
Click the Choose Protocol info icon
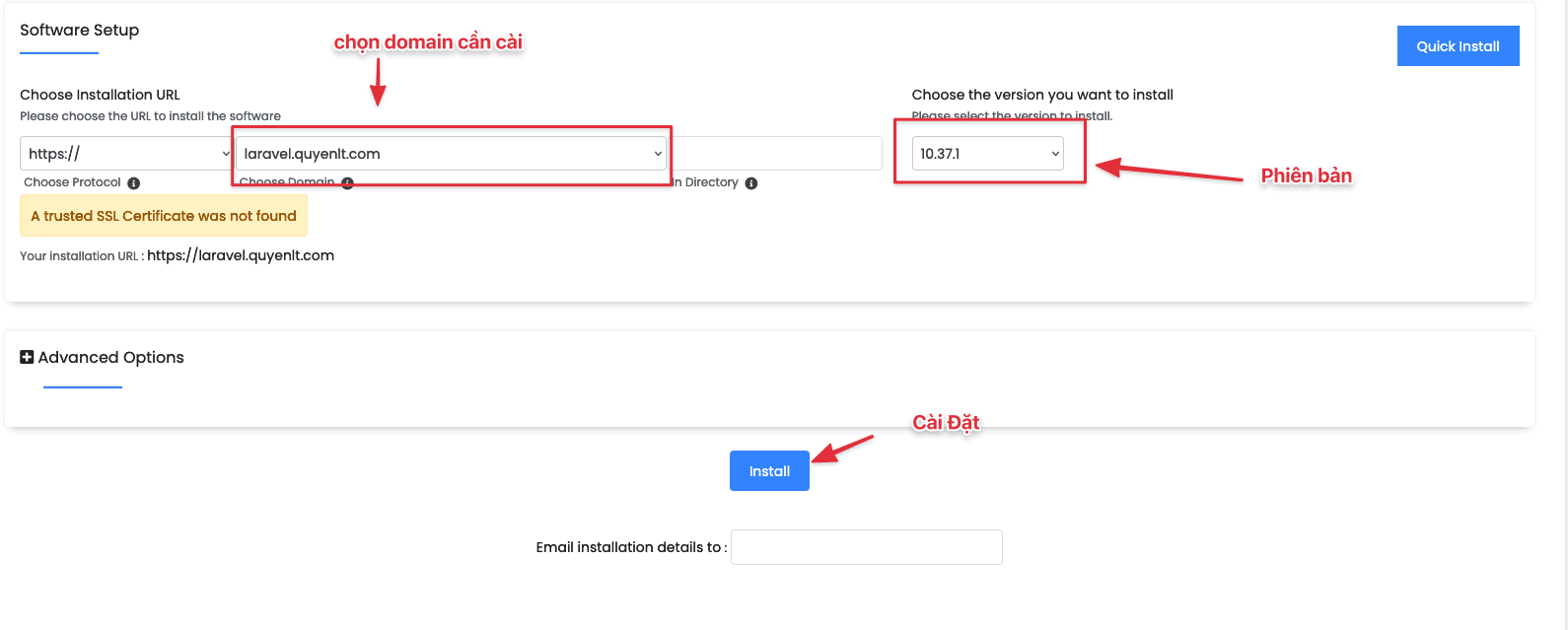tap(134, 183)
